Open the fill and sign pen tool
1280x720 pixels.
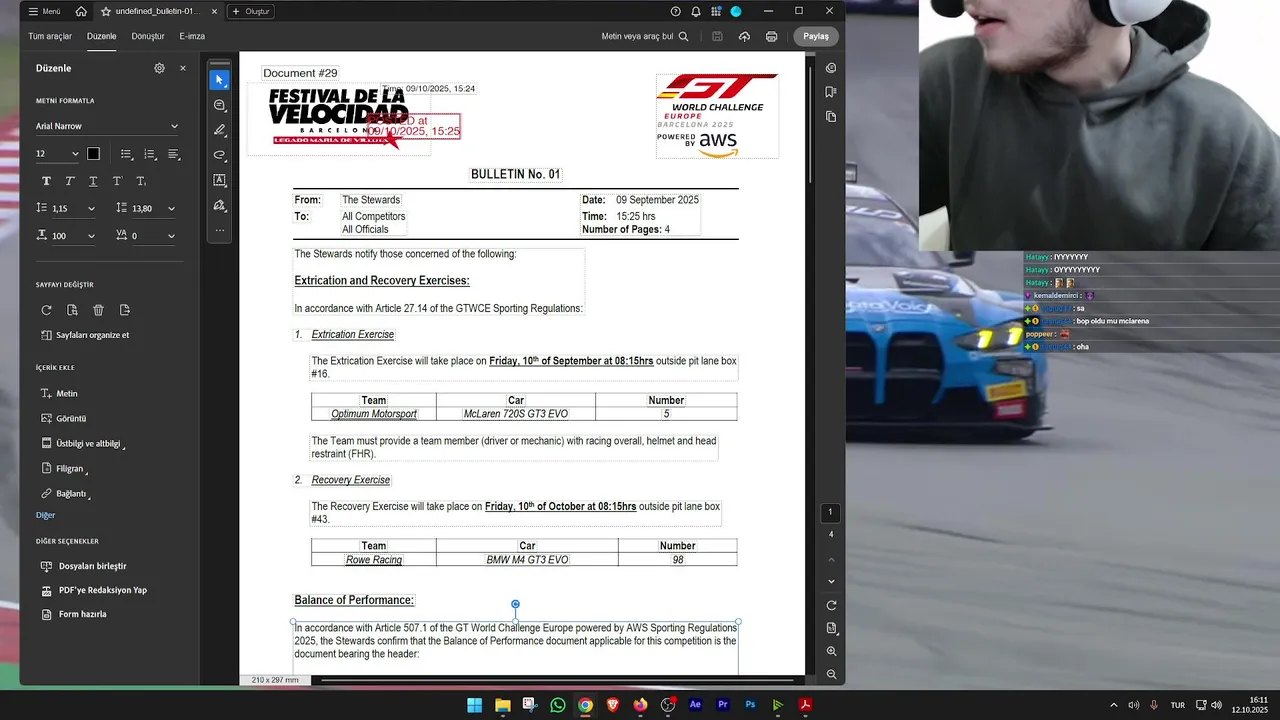219,205
